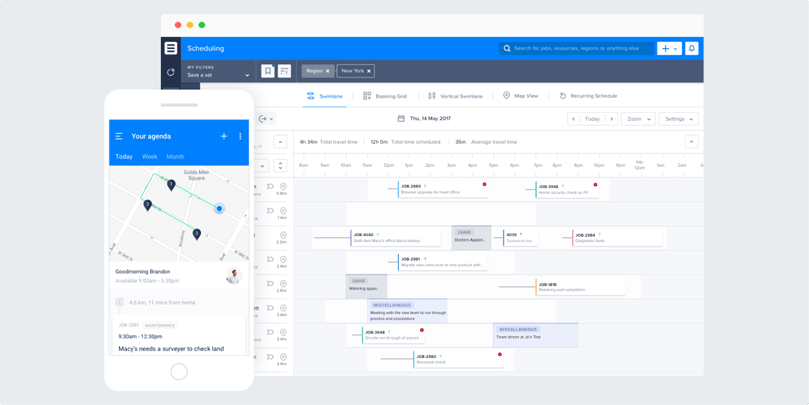This screenshot has height=405, width=809.
Task: Click the red alert dot on Browser upgrade job
Action: [x=484, y=184]
